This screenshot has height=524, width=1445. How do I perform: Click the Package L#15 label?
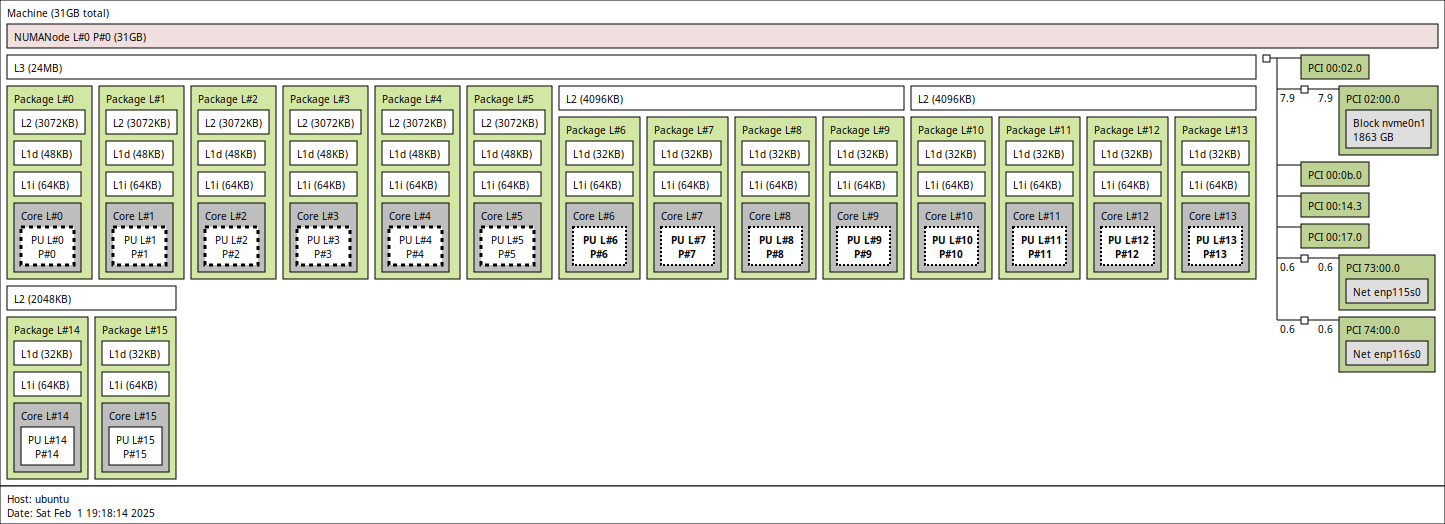tap(136, 330)
